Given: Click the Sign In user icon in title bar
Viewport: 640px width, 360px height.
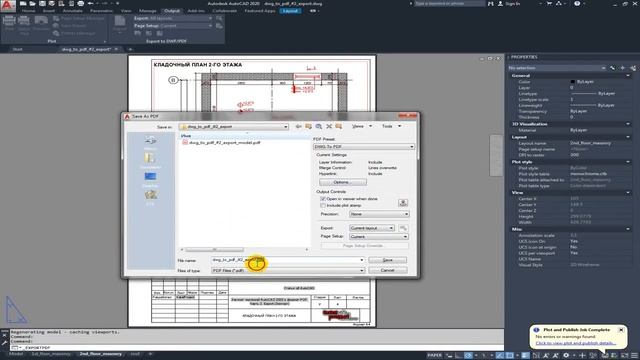Looking at the screenshot, I should coord(501,4).
